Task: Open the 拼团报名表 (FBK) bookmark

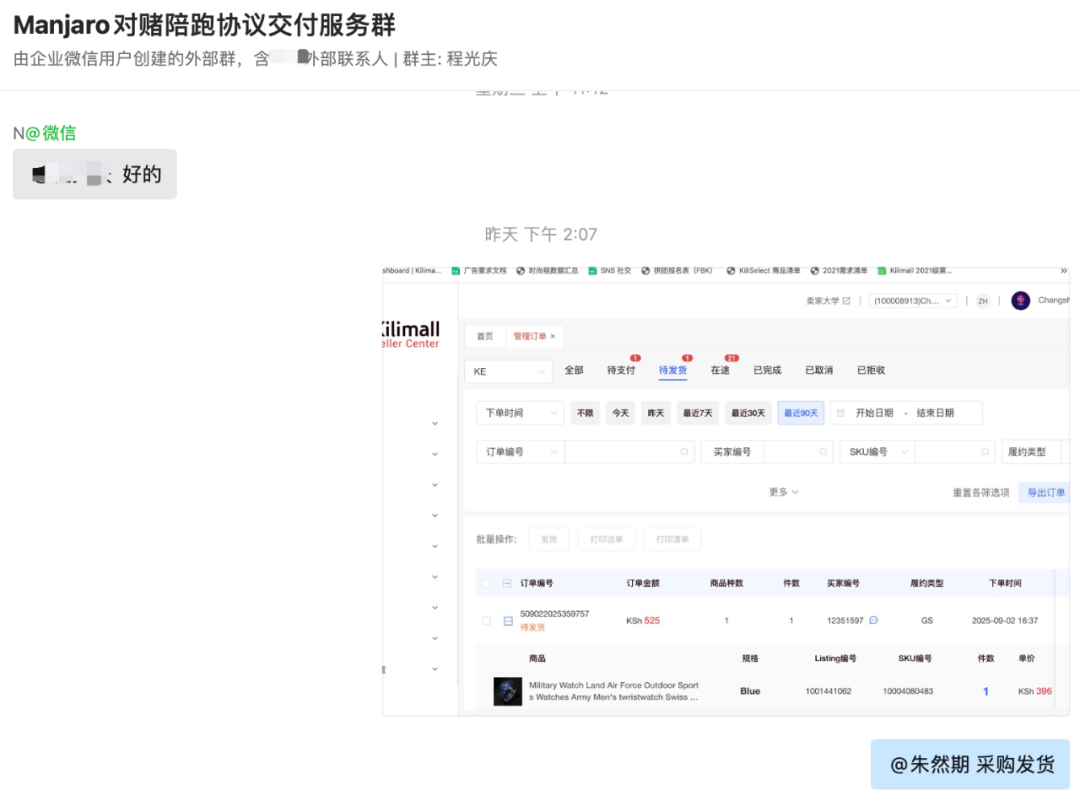Action: tap(676, 271)
